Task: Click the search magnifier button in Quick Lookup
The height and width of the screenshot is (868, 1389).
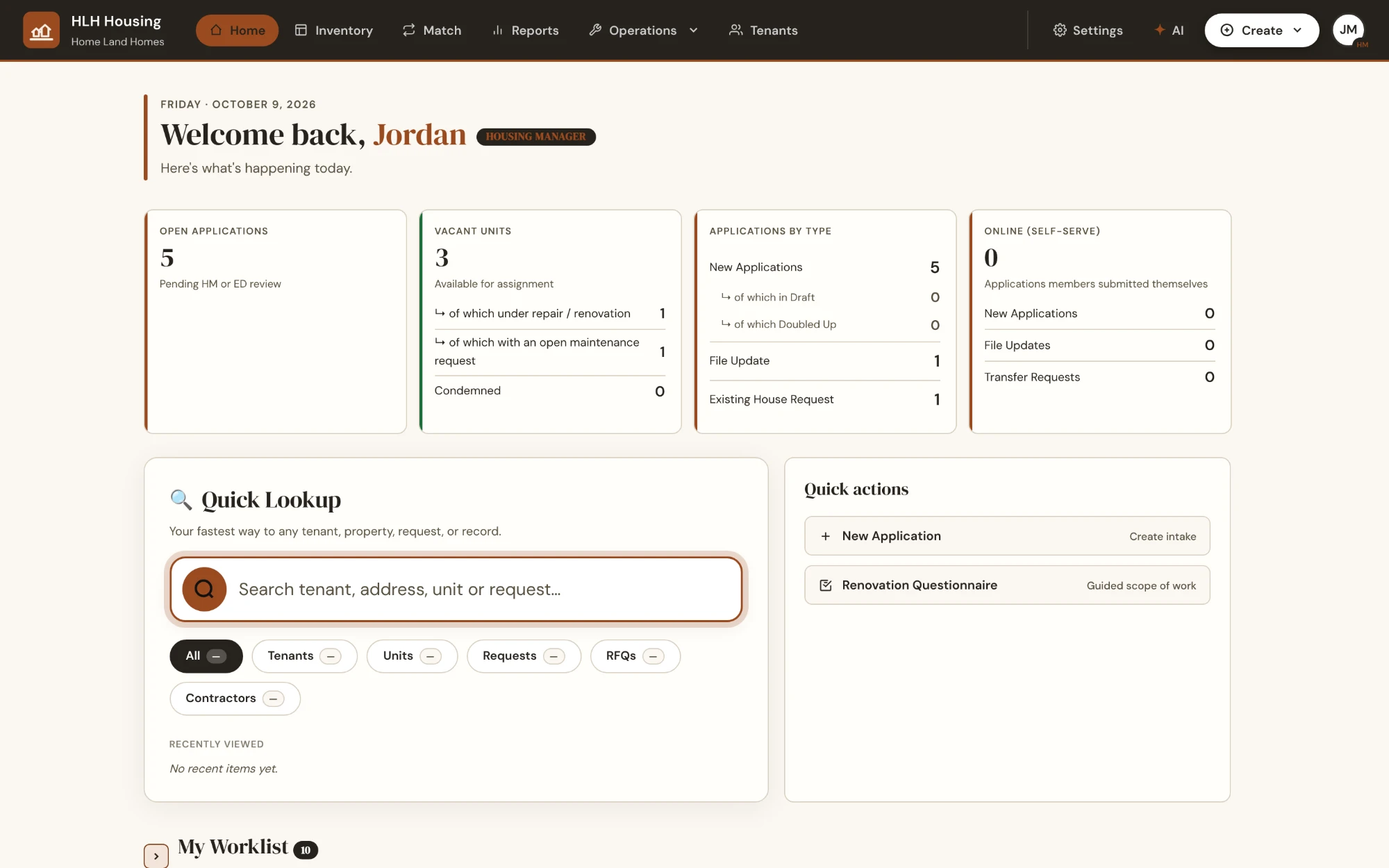Action: click(x=204, y=589)
